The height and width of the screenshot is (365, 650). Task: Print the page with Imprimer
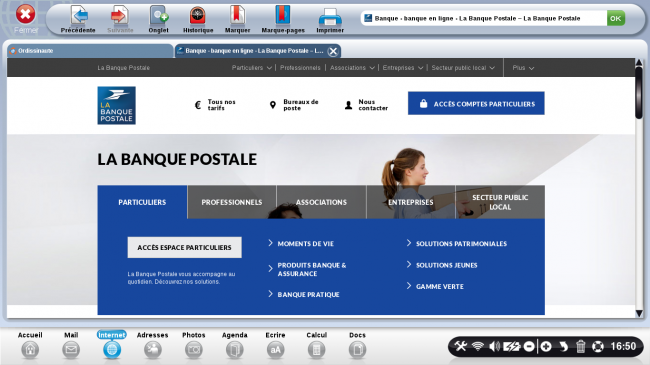tap(330, 19)
